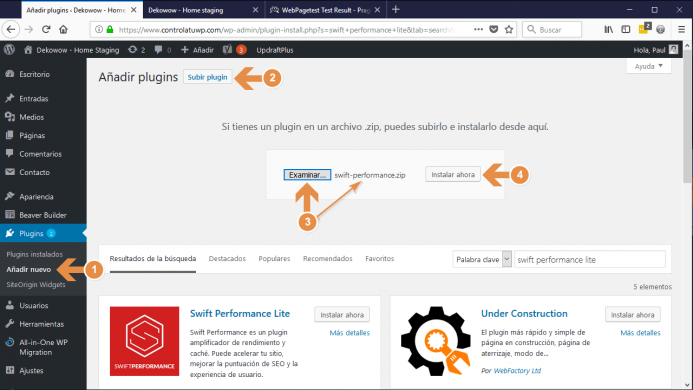Open Beaver Builder in the sidebar
Viewport: 693px width, 390px height.
(x=43, y=215)
